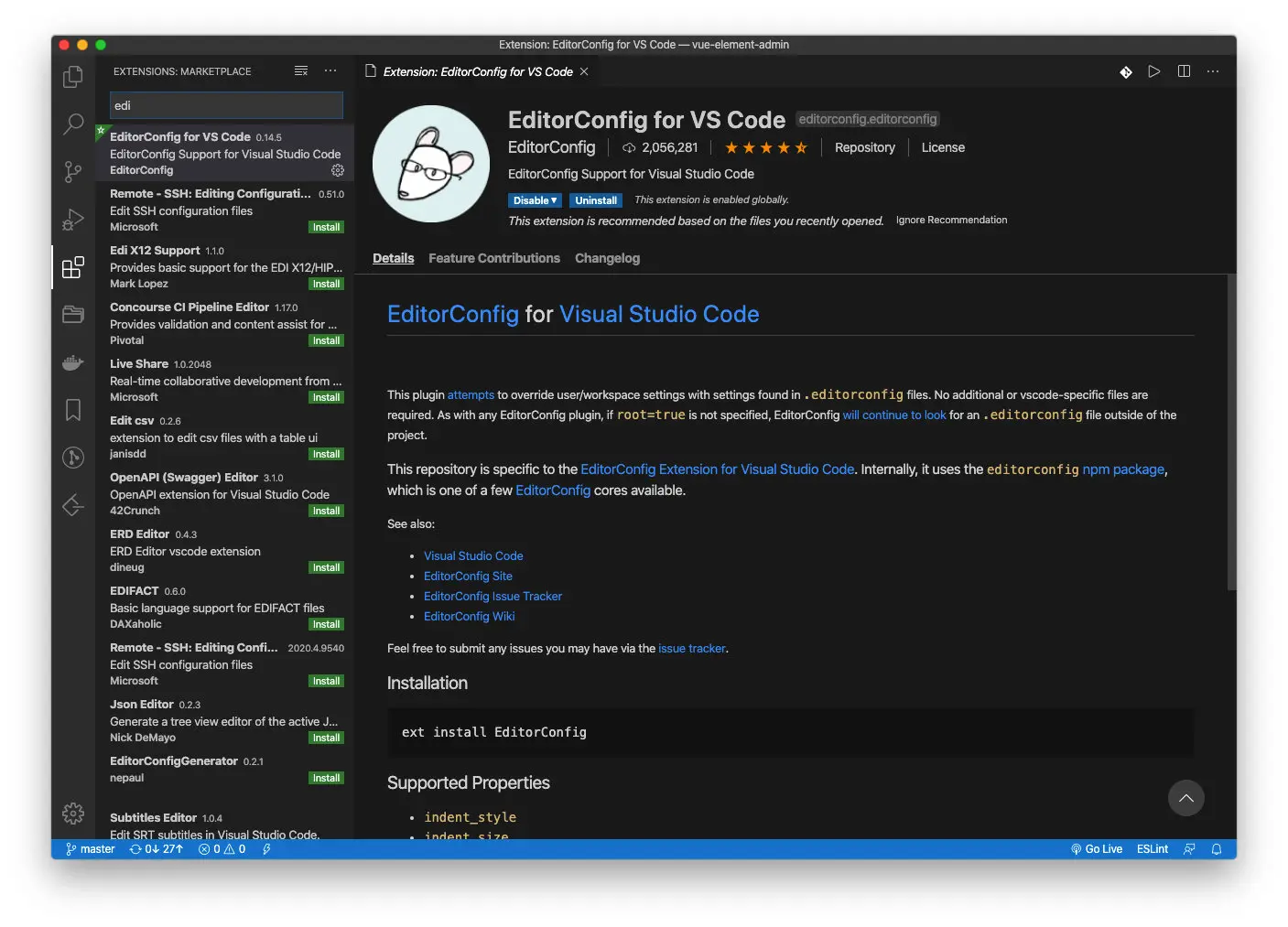Click the 'attempts' link in description

tap(471, 394)
